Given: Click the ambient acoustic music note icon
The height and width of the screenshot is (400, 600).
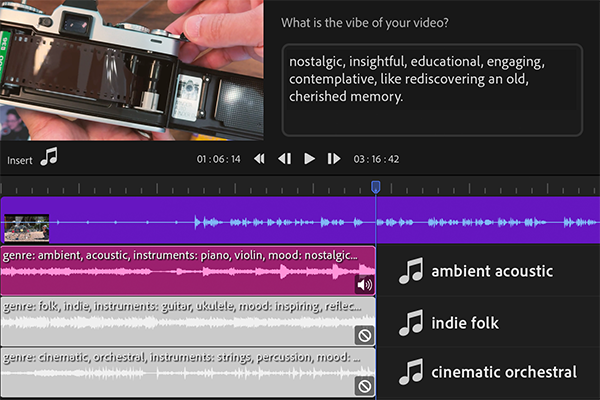Looking at the screenshot, I should (x=410, y=271).
